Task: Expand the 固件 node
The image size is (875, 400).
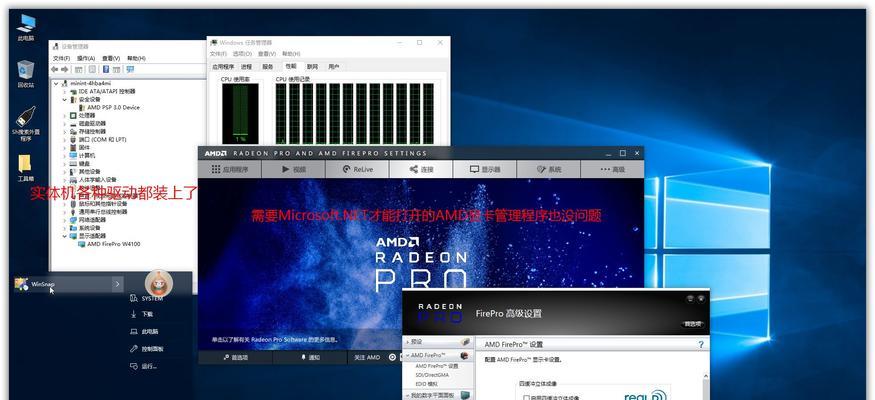Action: tap(65, 148)
